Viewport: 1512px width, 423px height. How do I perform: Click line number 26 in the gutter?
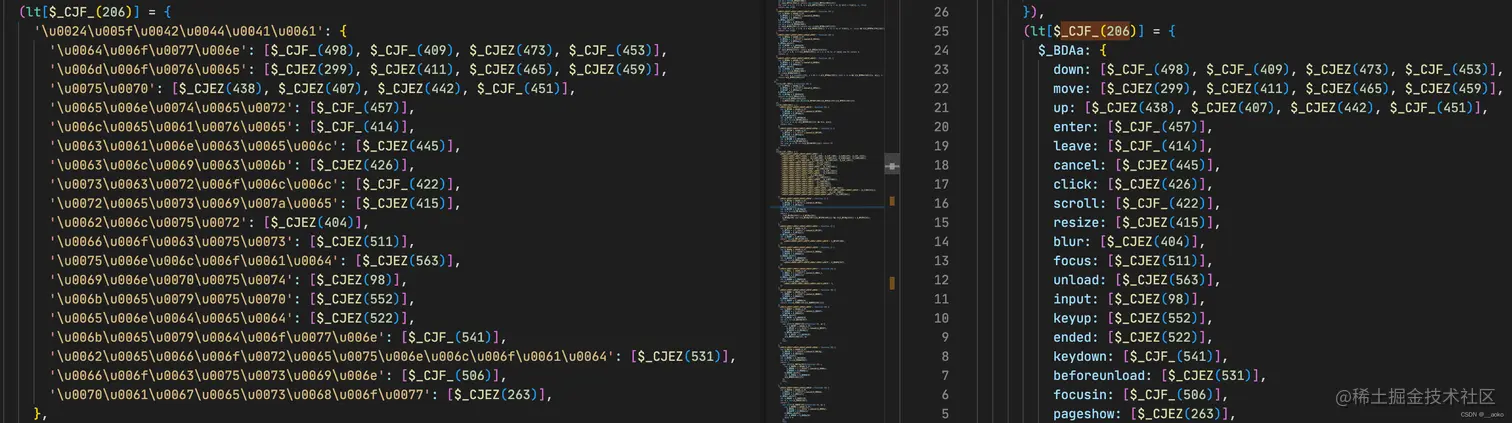(940, 12)
